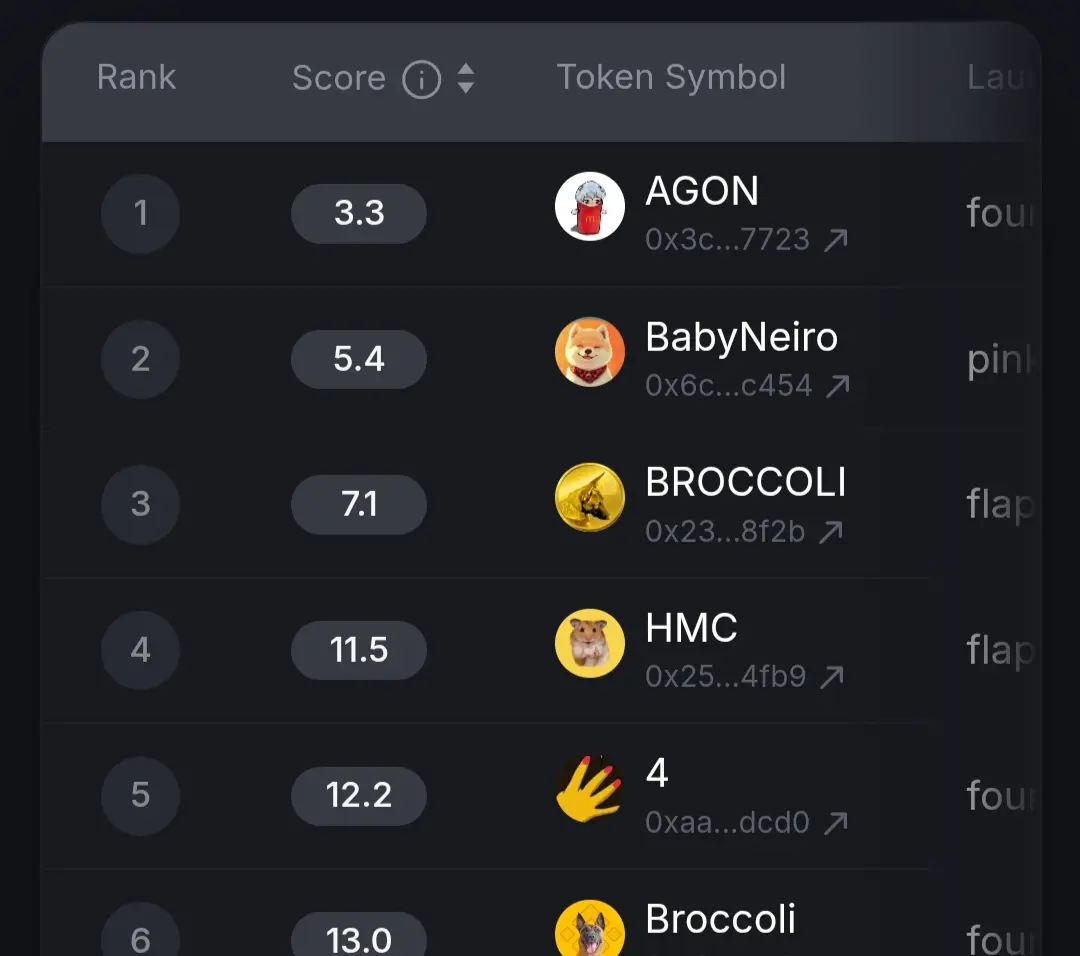1080x956 pixels.
Task: Open the AGON token name
Action: [702, 191]
